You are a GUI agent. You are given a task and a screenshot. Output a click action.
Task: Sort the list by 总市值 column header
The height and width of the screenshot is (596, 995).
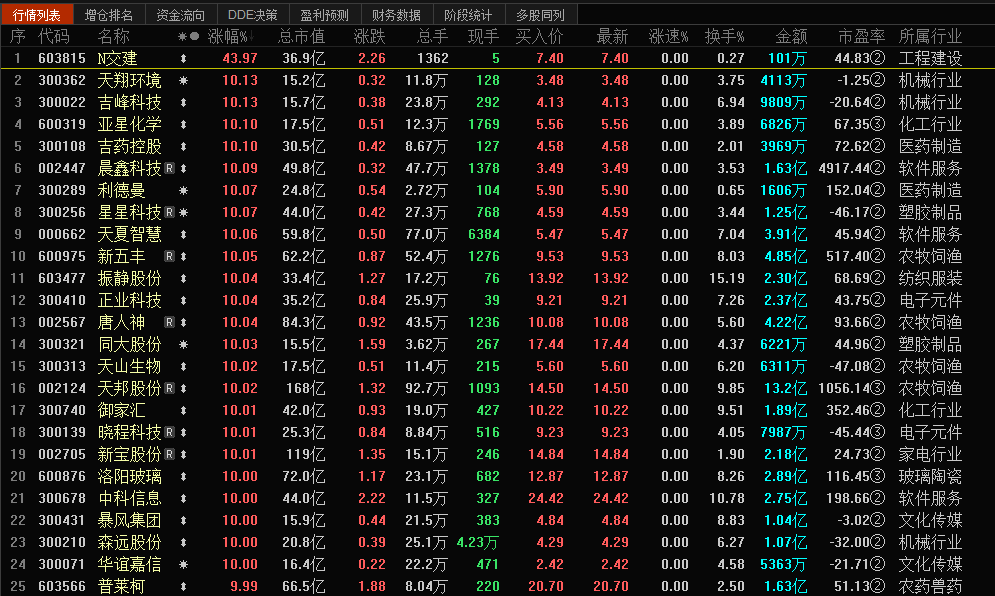coord(300,37)
